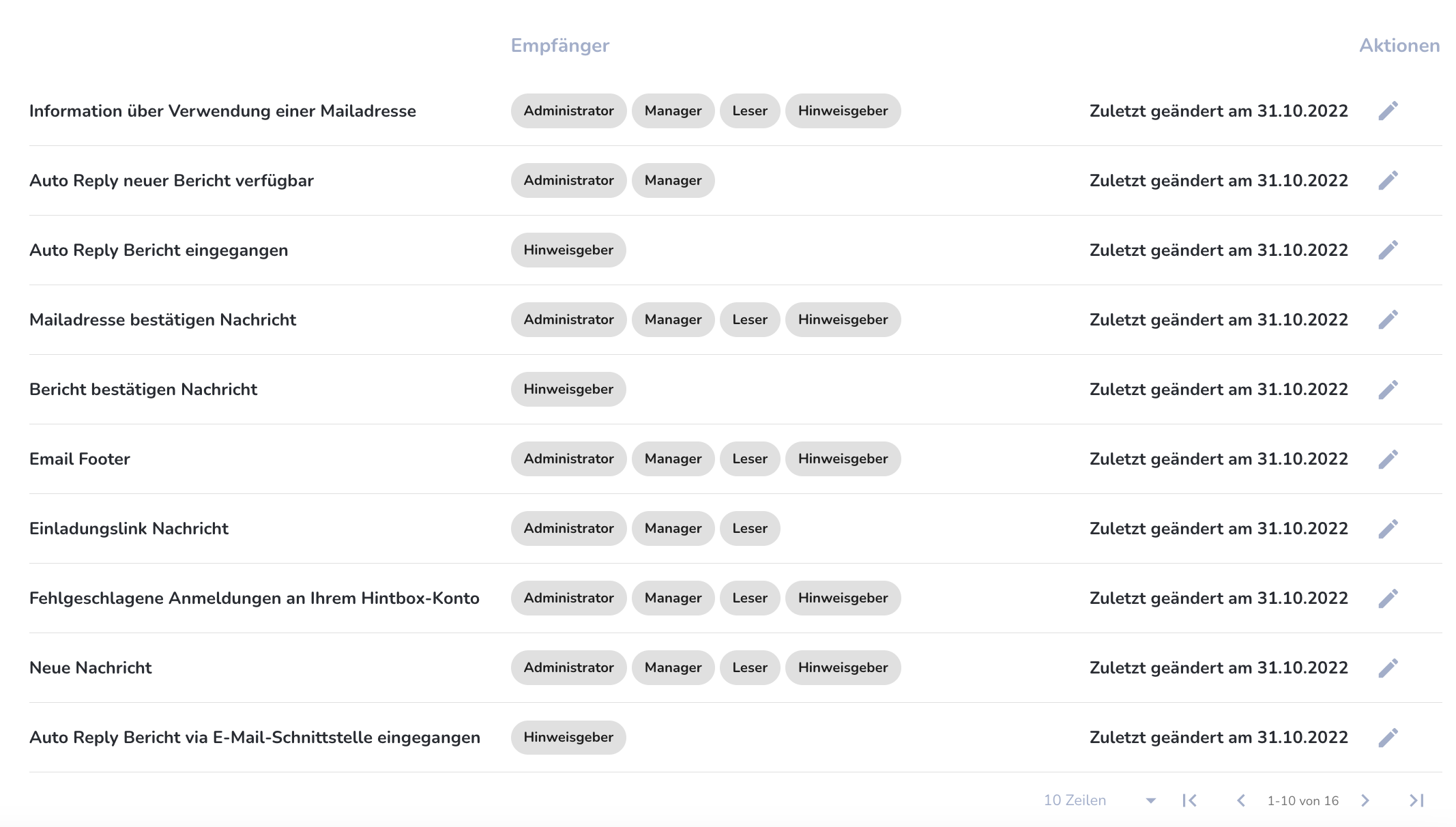Open the editor for Mailadresse bestätigen Nachricht

point(1388,319)
